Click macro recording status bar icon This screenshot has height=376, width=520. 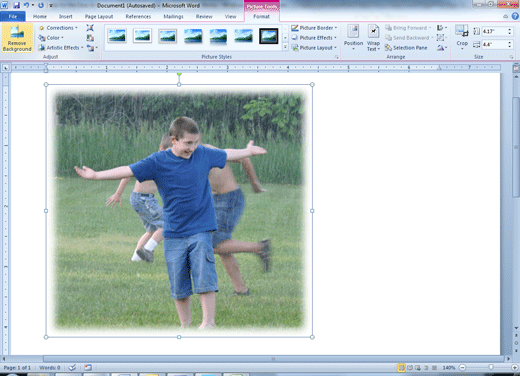[88, 367]
